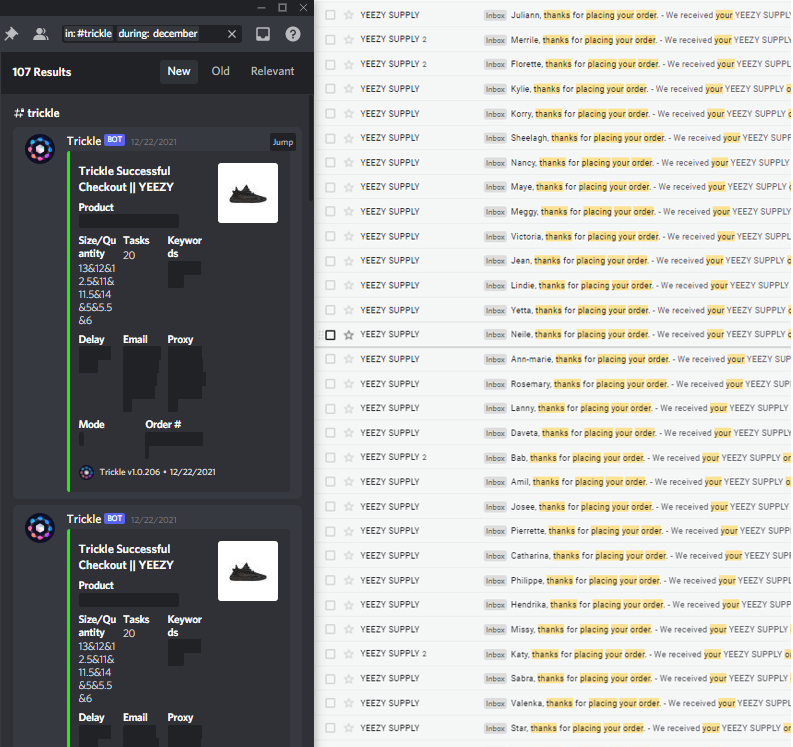
Task: Click Inbox label on Victoria email
Action: click(495, 237)
